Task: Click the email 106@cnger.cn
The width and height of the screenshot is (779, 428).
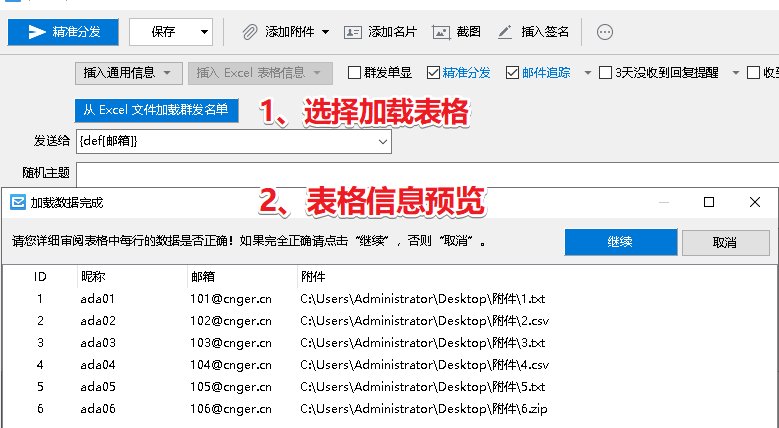Action: [x=231, y=409]
